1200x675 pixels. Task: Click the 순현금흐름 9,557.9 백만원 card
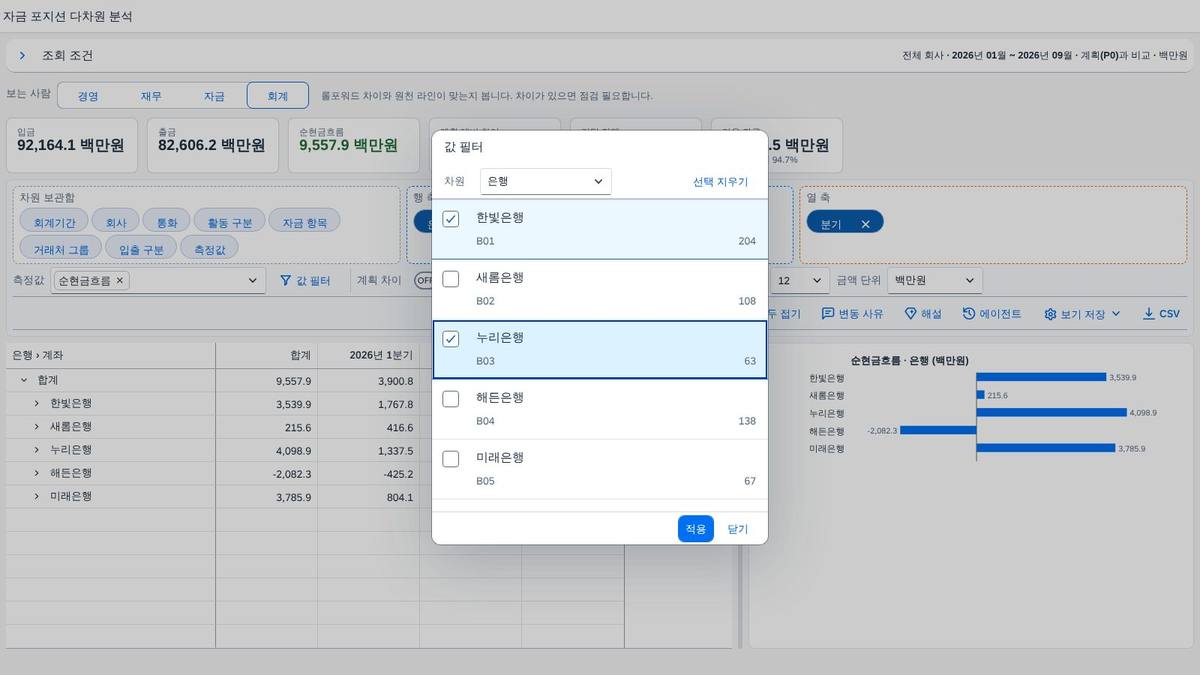[354, 145]
